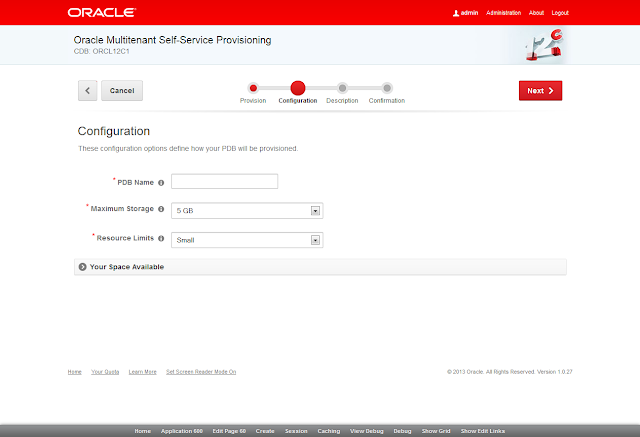The width and height of the screenshot is (640, 437).
Task: Select the Configuration step marker
Action: tap(298, 88)
